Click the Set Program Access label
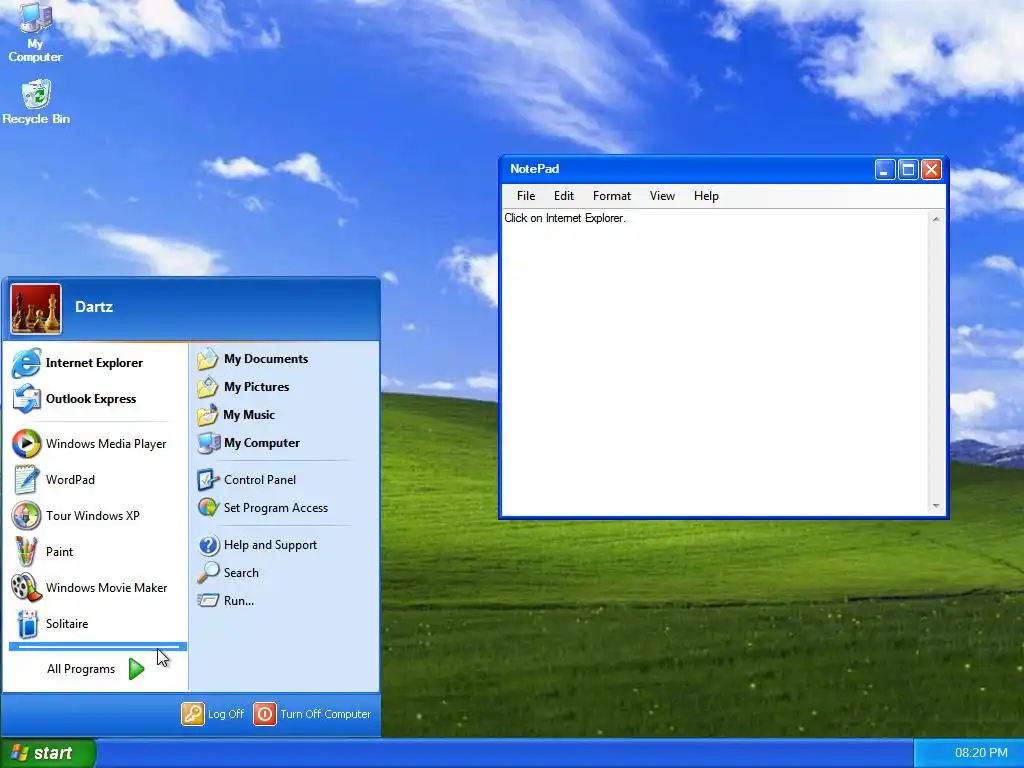This screenshot has height=768, width=1024. 276,507
